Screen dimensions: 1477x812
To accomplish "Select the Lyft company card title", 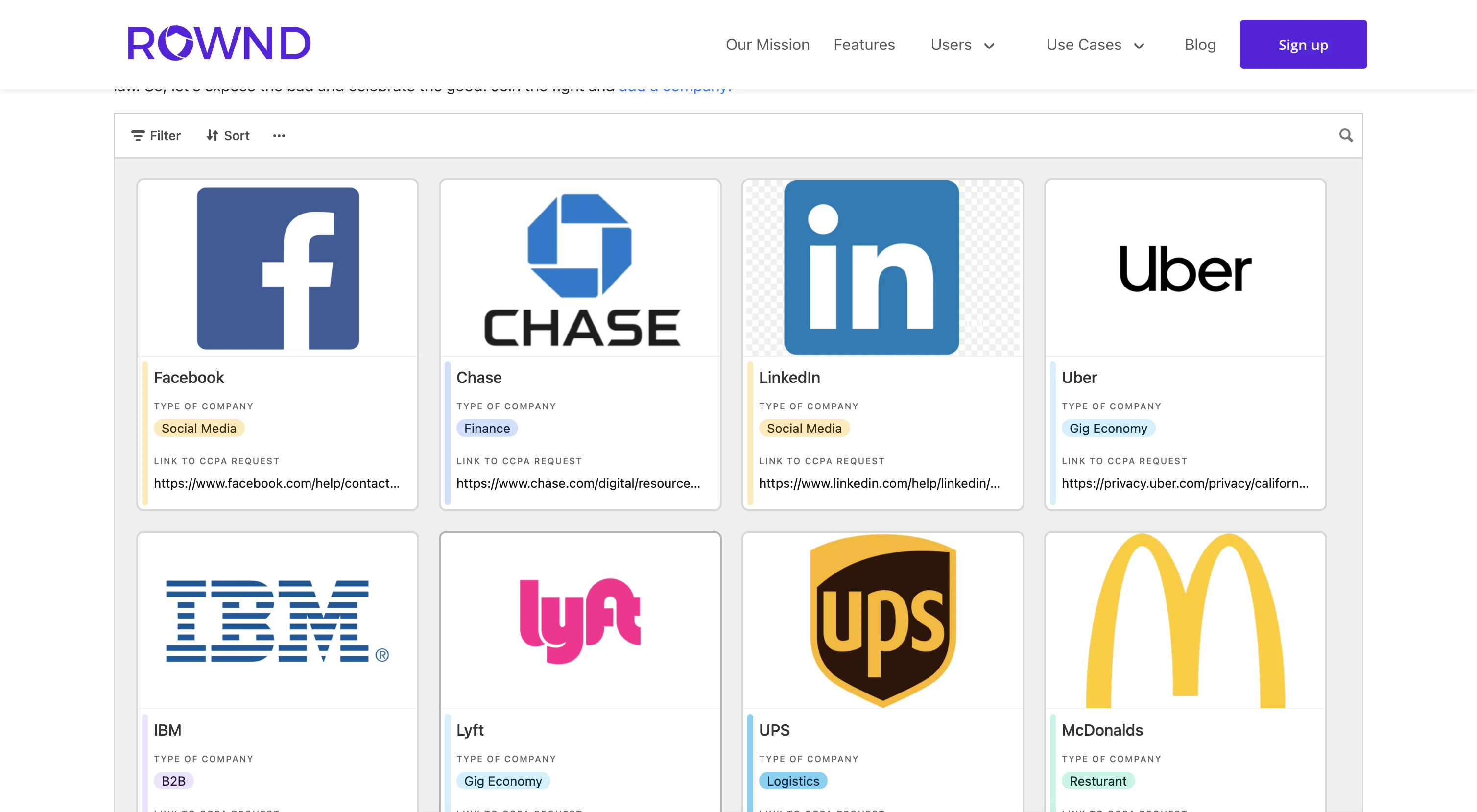I will point(470,730).
